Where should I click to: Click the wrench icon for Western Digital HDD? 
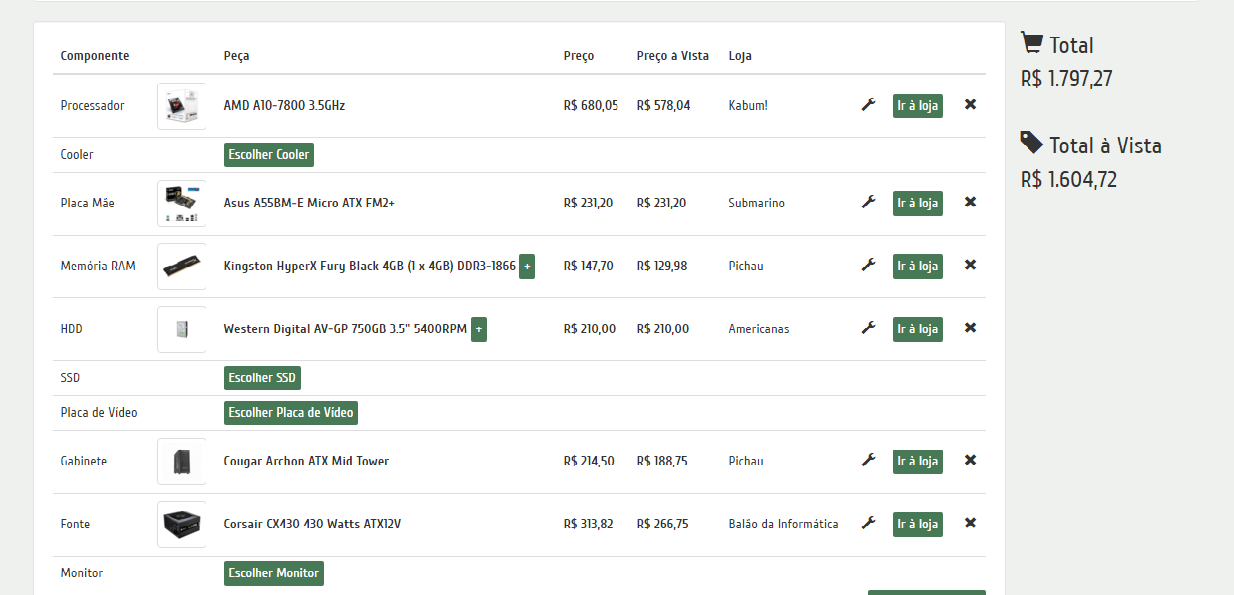[868, 328]
